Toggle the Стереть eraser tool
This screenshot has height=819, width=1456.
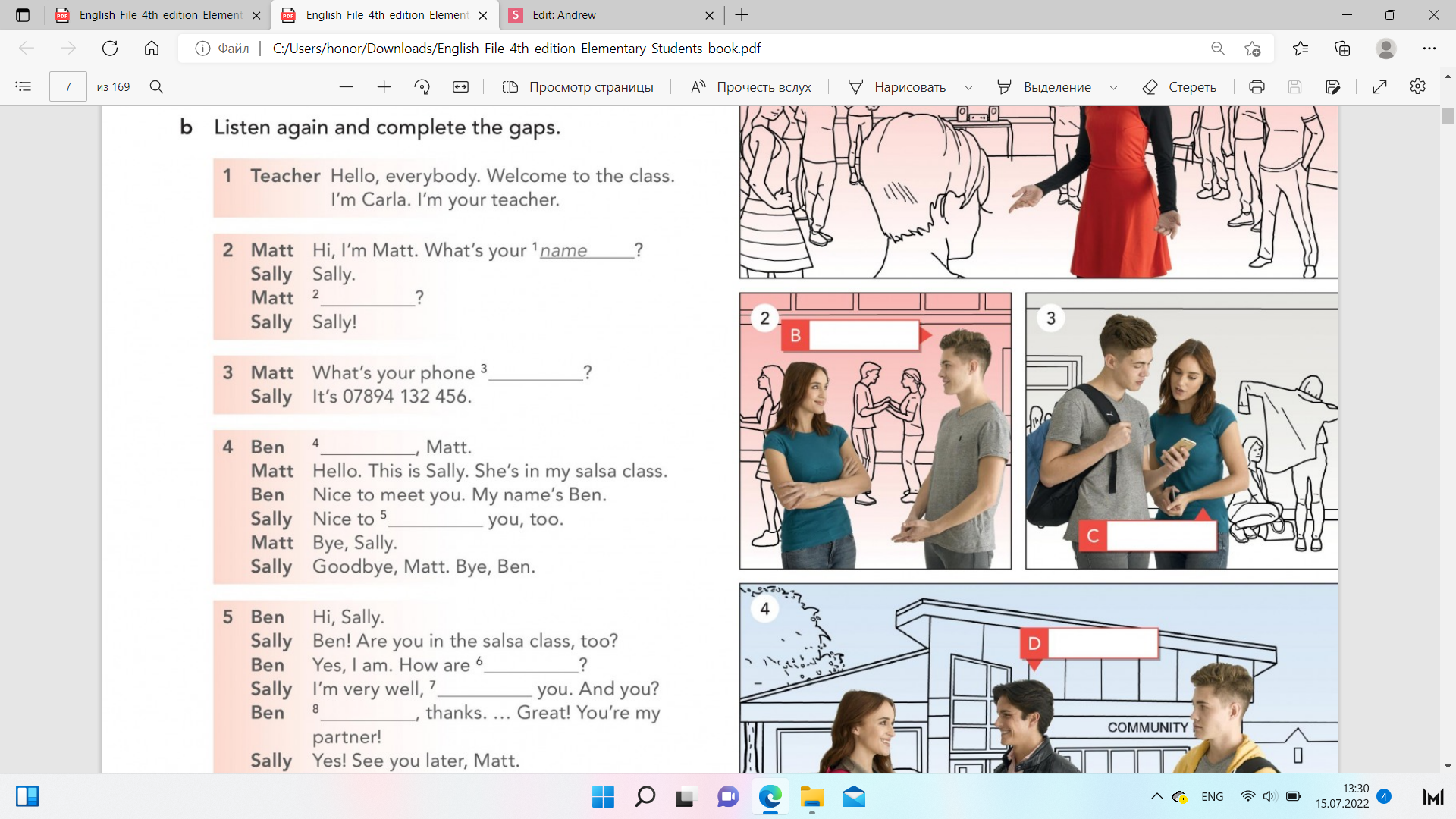point(1179,86)
